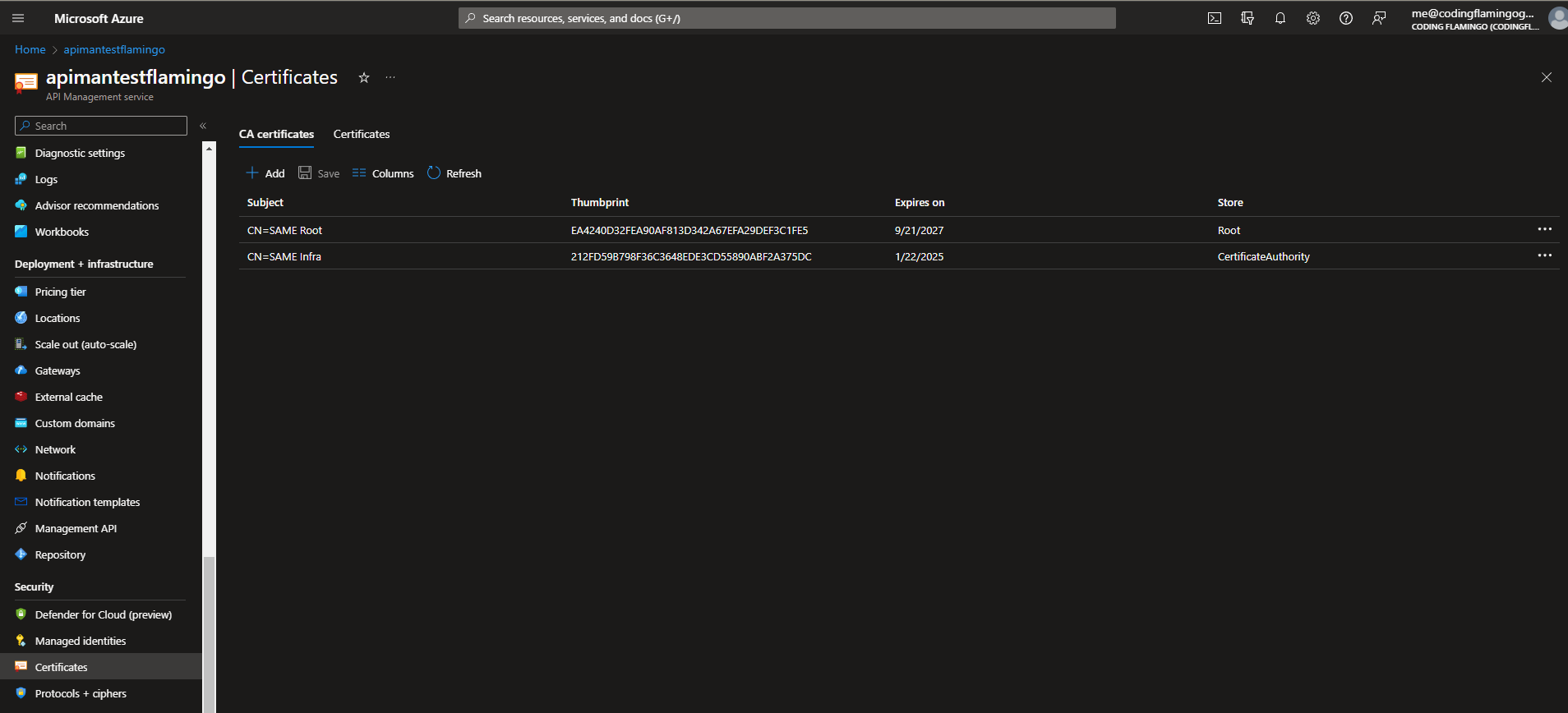The height and width of the screenshot is (713, 1568).
Task: Select the CN=SAME Infra row
Action: (x=899, y=256)
